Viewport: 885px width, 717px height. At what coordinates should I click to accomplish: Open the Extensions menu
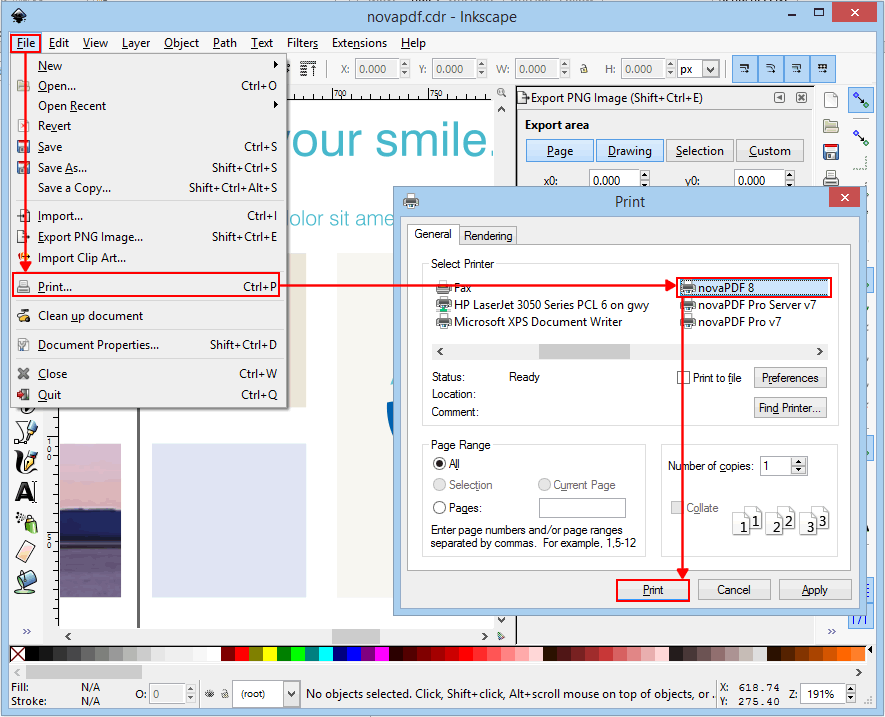tap(359, 43)
